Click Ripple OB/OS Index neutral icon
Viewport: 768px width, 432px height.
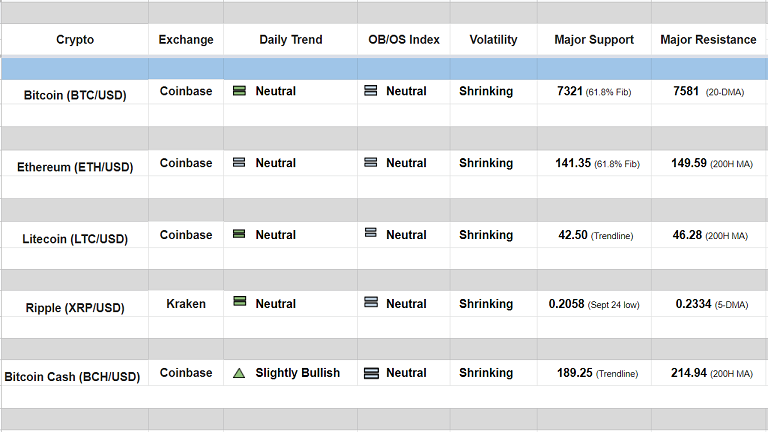pos(370,303)
